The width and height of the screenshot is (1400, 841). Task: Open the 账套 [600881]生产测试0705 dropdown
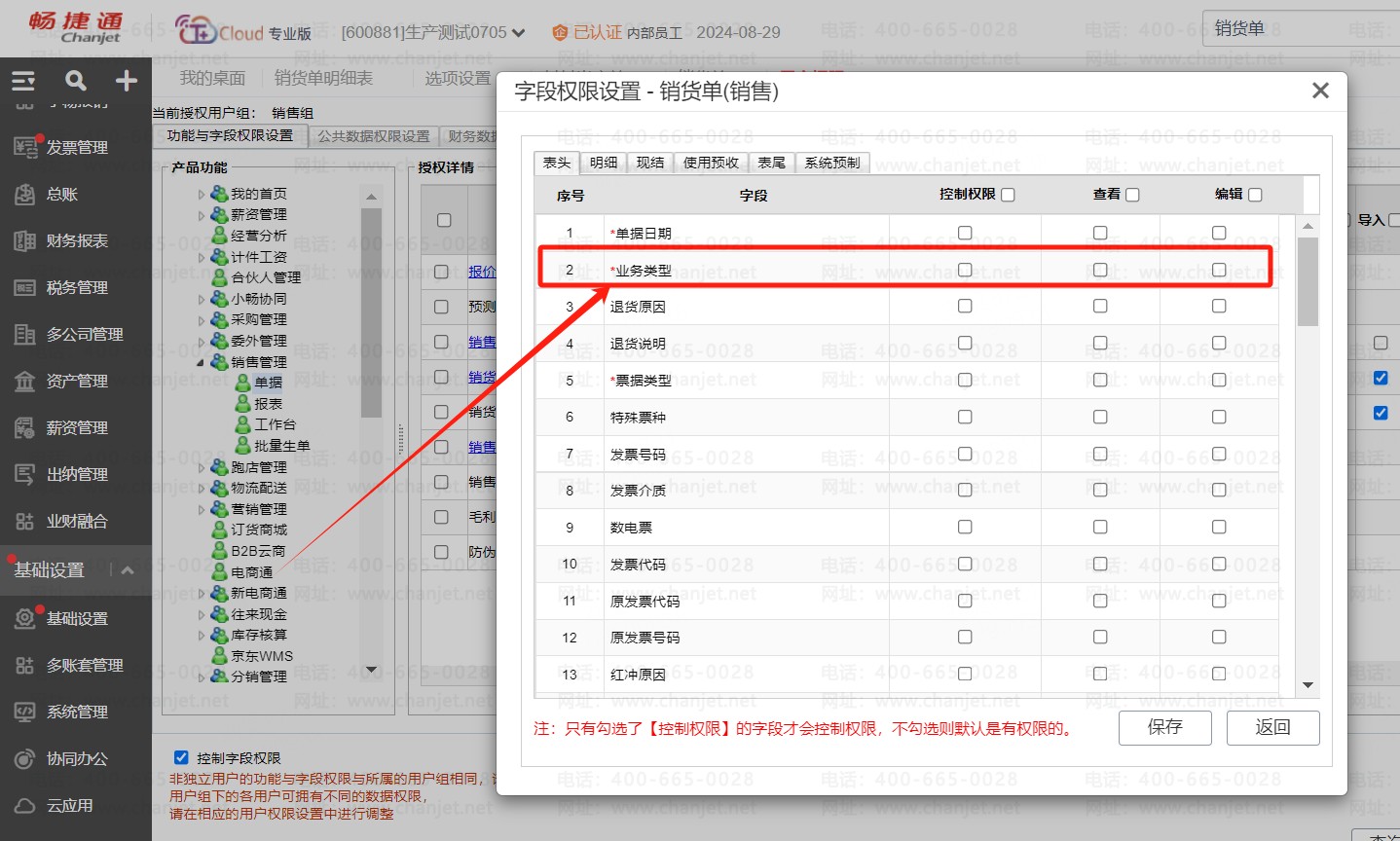[433, 32]
